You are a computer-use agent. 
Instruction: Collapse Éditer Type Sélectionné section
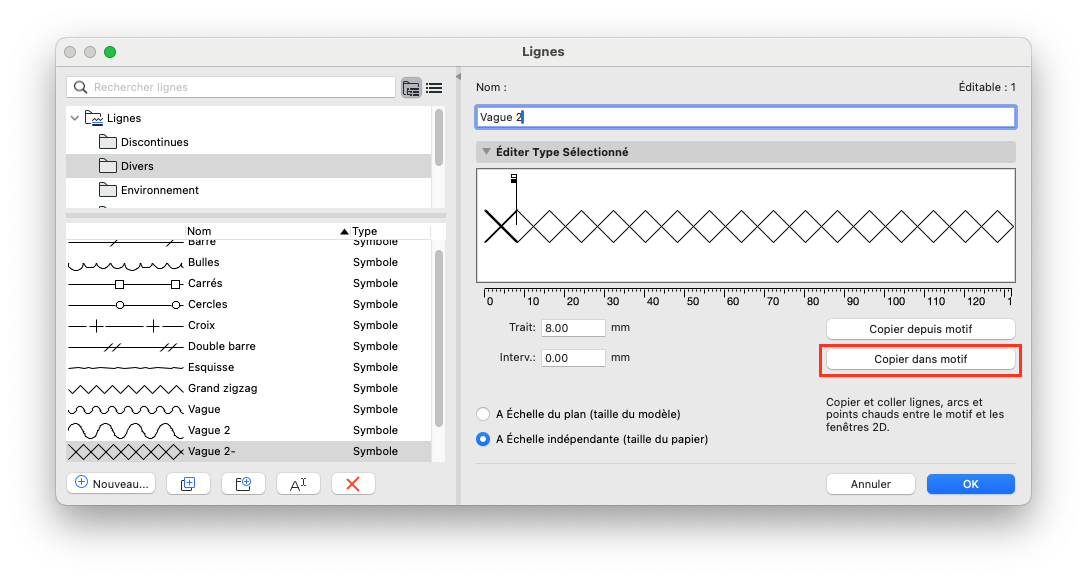(487, 152)
